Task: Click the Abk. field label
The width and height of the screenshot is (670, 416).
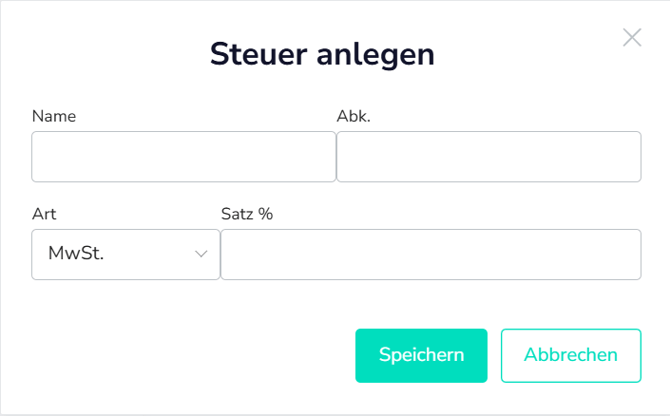Action: tap(354, 116)
